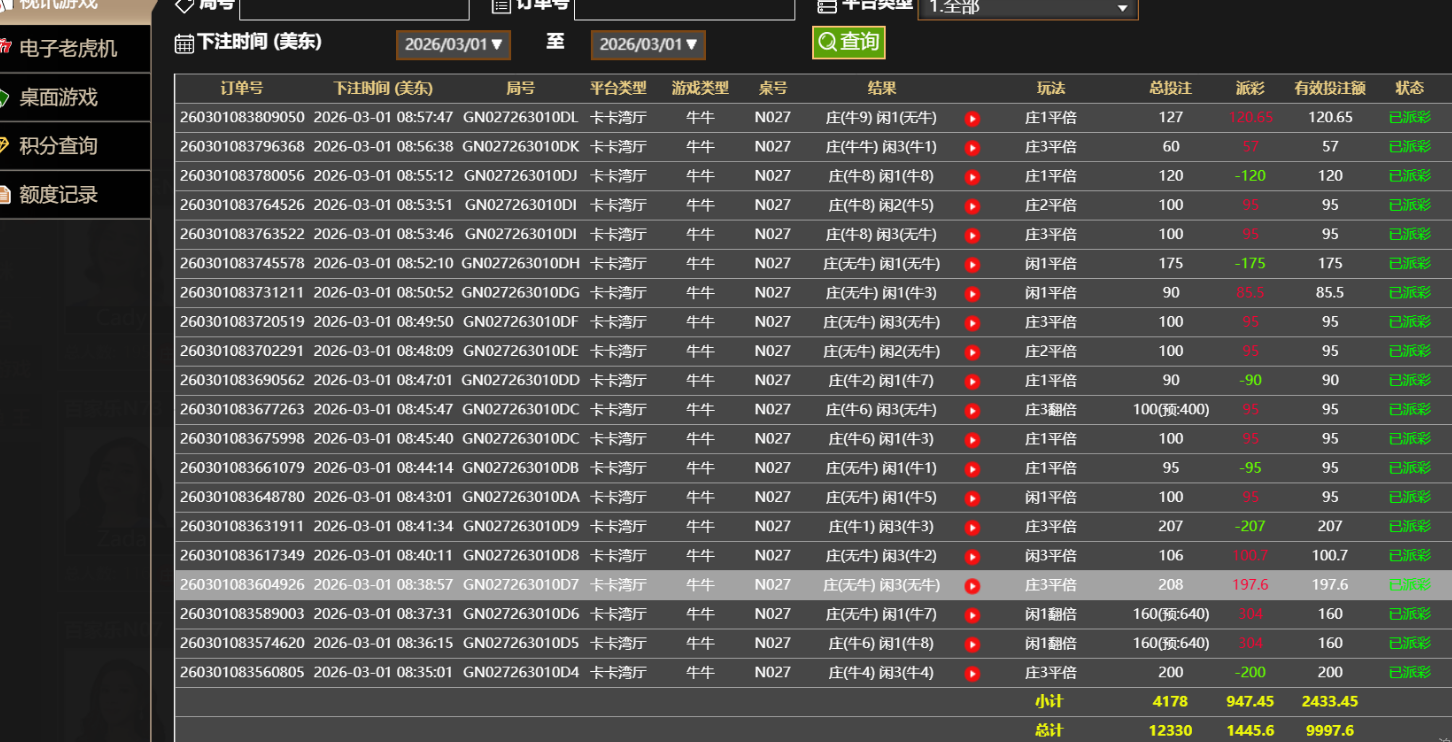Click replay icon for round GN027263010DH

971,265
